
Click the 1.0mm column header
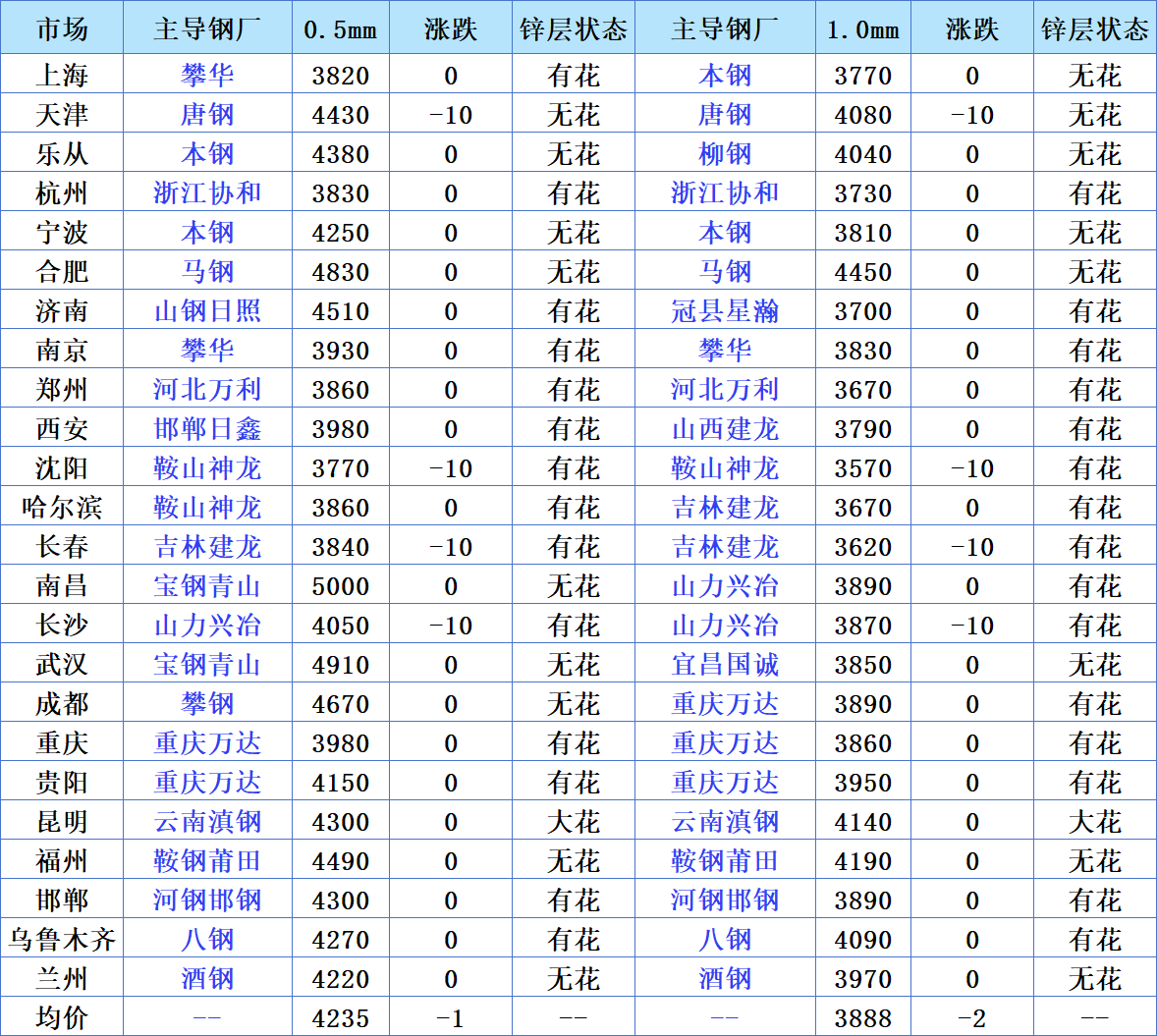[862, 29]
